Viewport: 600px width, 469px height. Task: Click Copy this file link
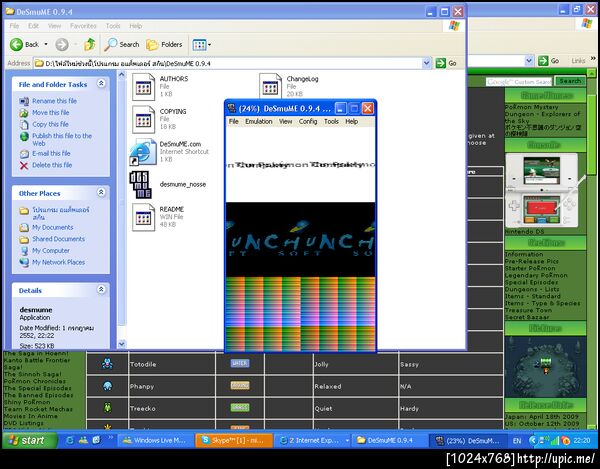pos(50,124)
